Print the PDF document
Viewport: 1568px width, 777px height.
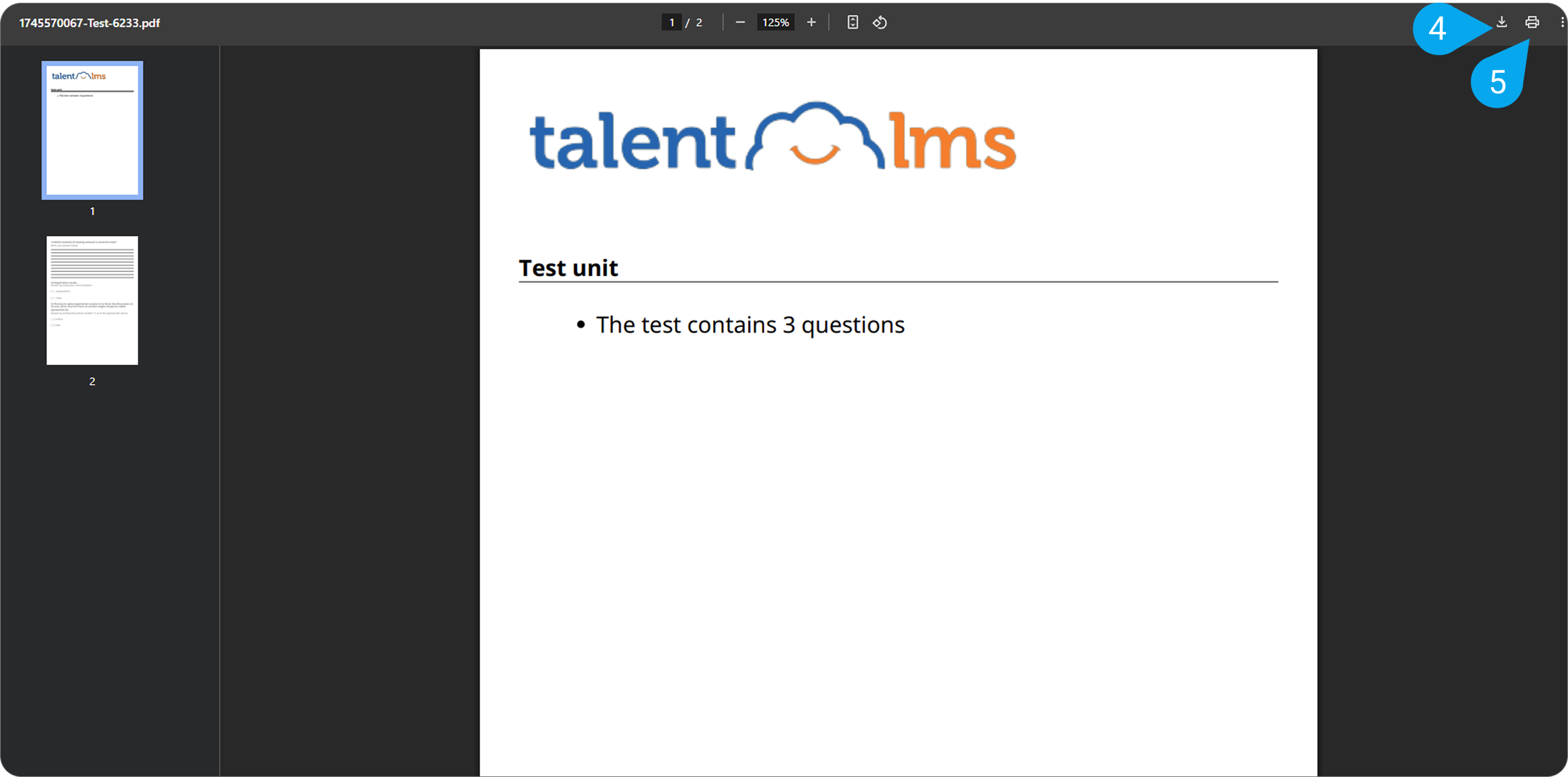[x=1532, y=22]
